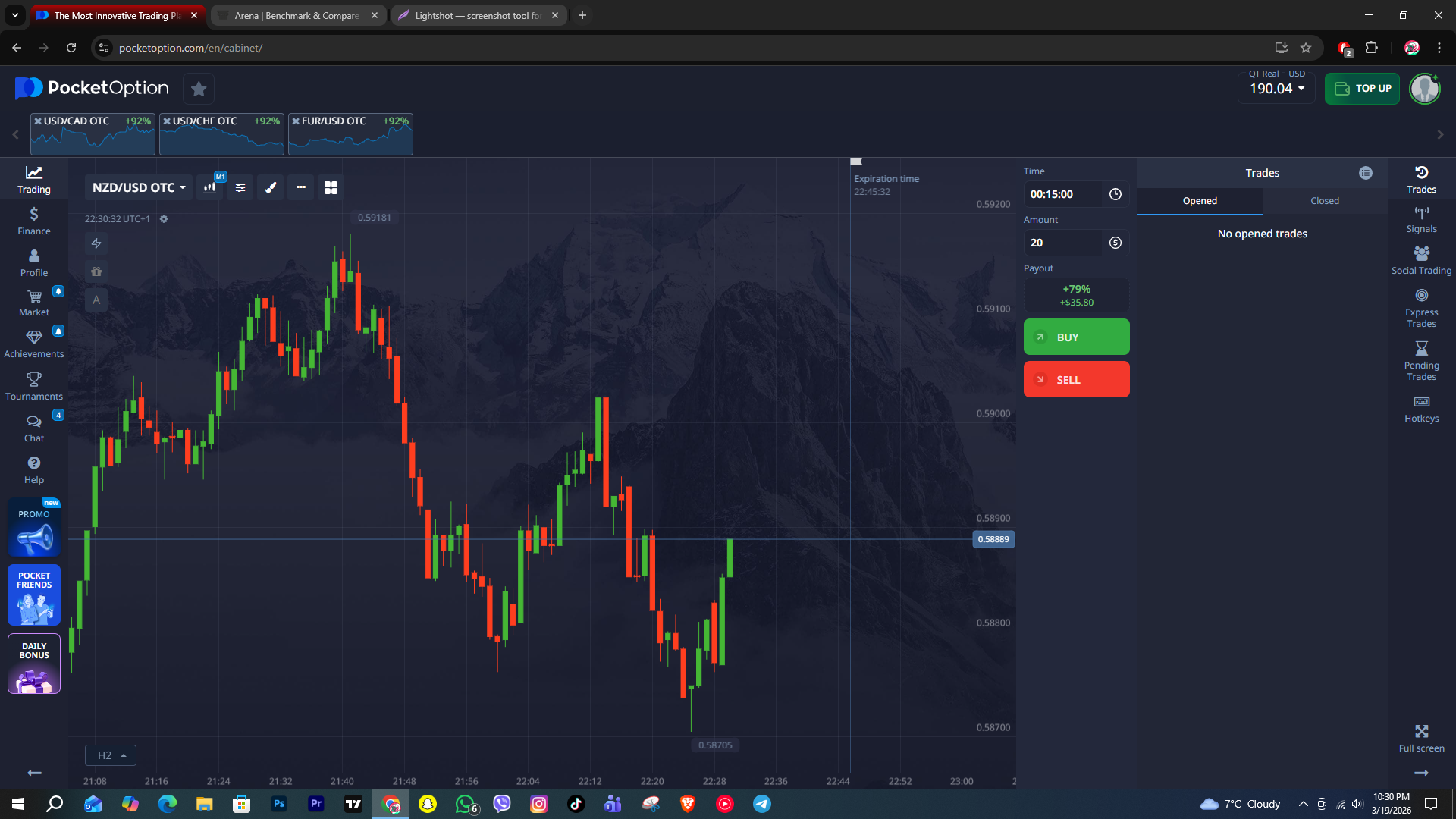
Task: Expand the H2 timeframe selector
Action: pos(111,755)
